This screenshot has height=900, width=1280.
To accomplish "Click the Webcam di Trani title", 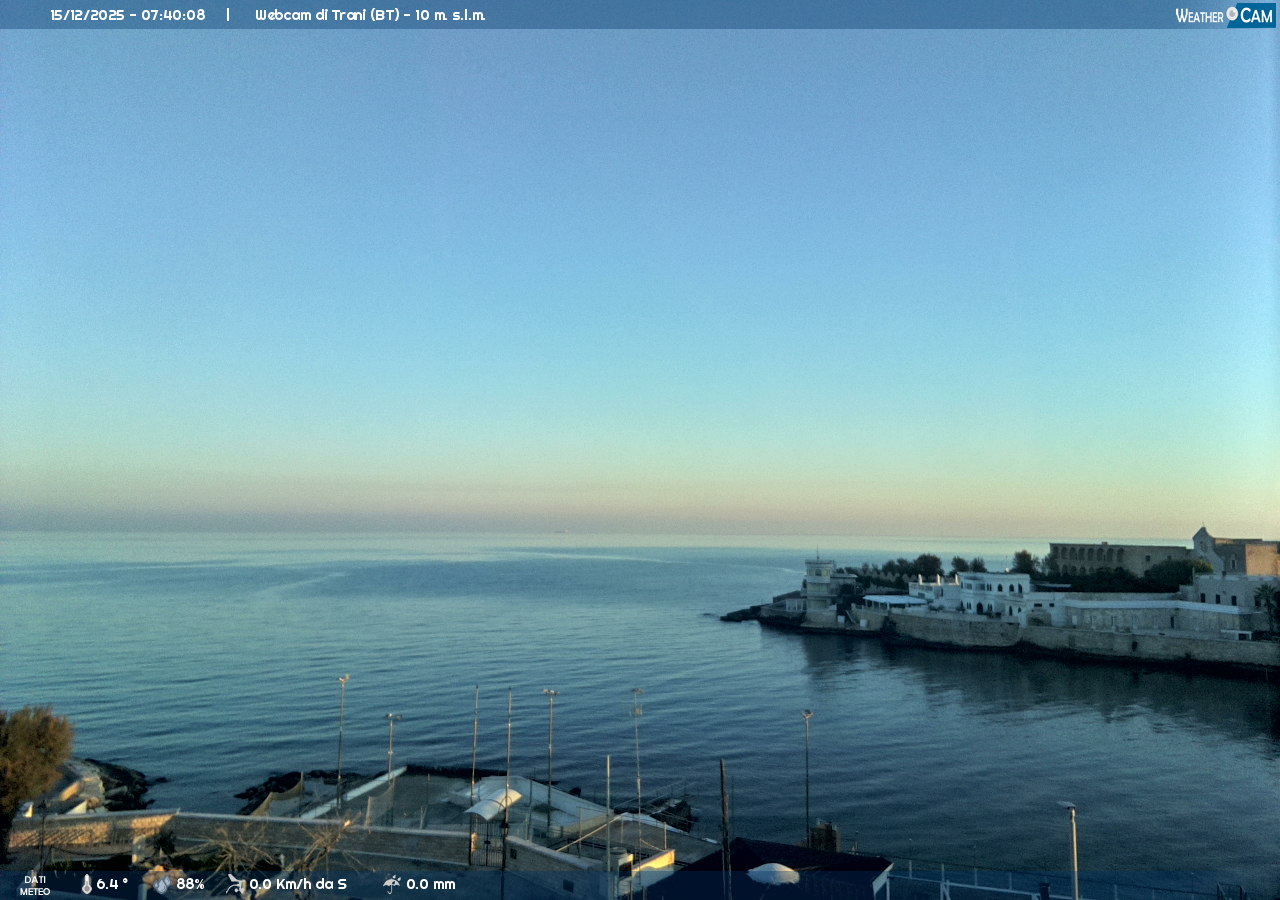I will (370, 15).
